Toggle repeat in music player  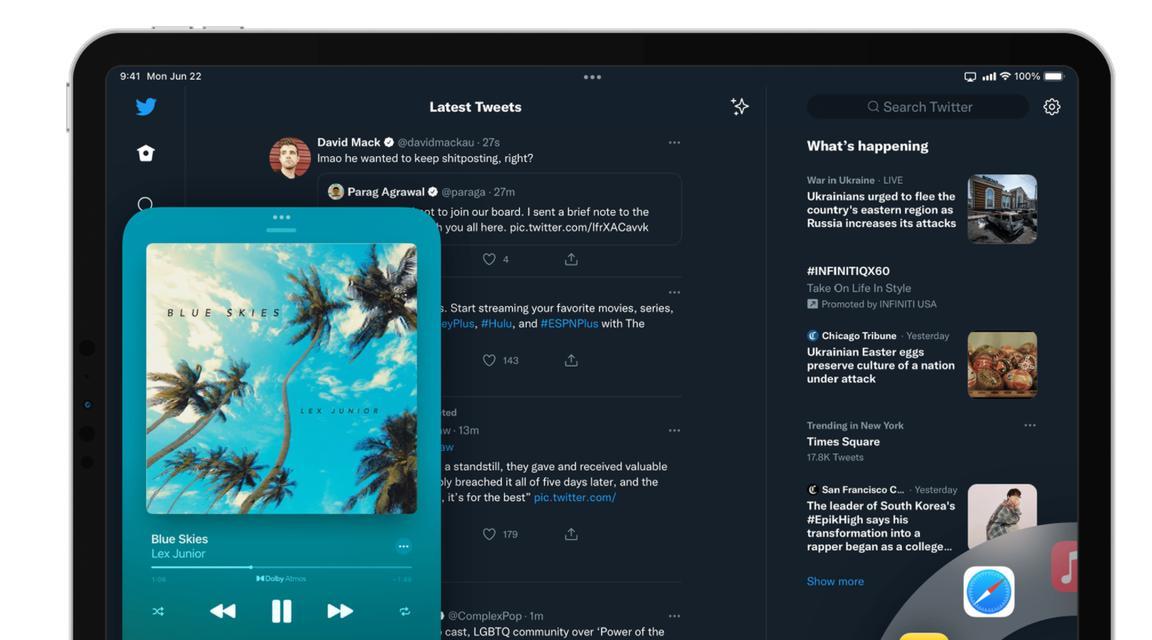point(405,611)
